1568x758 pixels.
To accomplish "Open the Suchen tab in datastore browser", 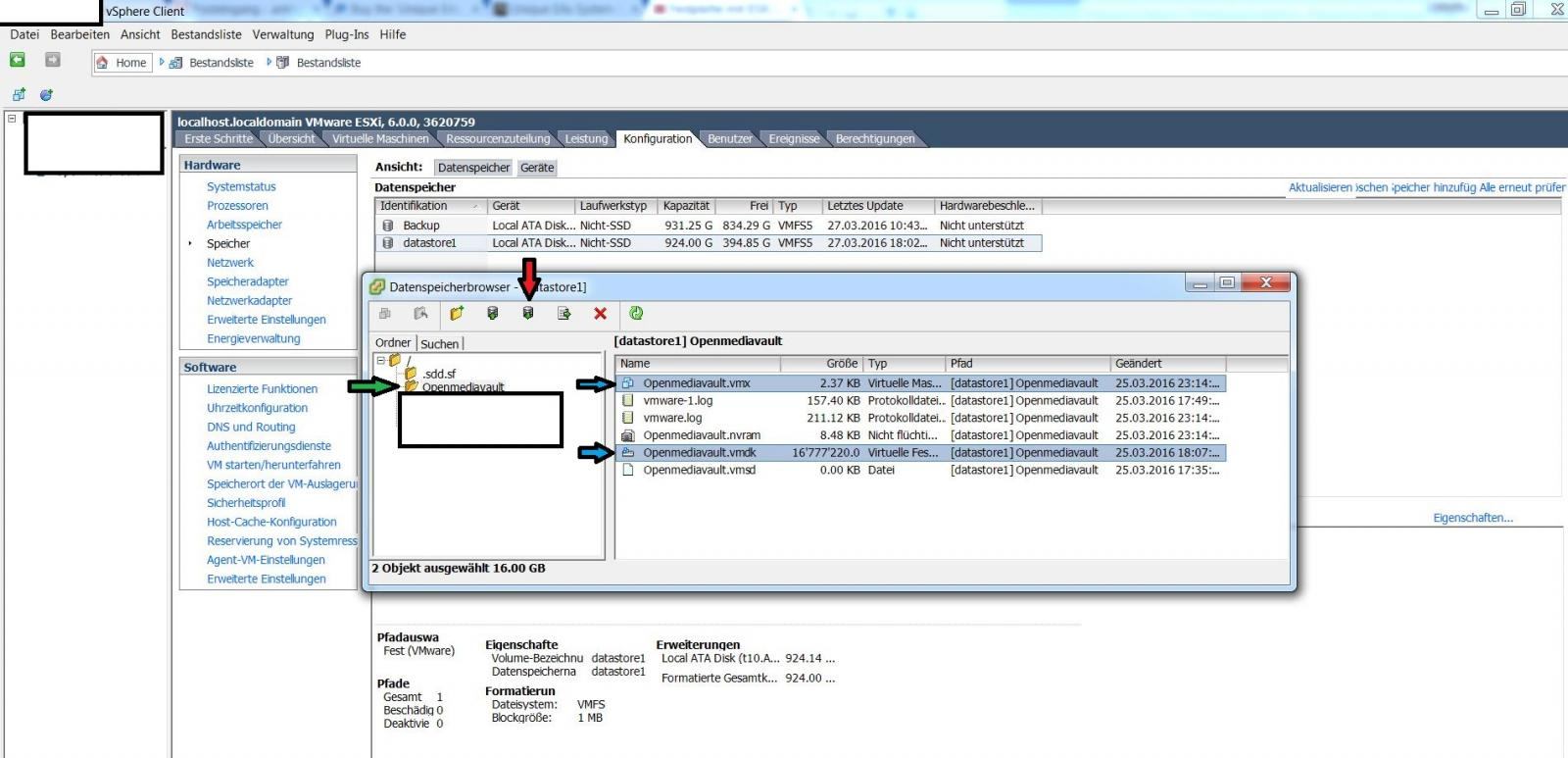I will 440,344.
